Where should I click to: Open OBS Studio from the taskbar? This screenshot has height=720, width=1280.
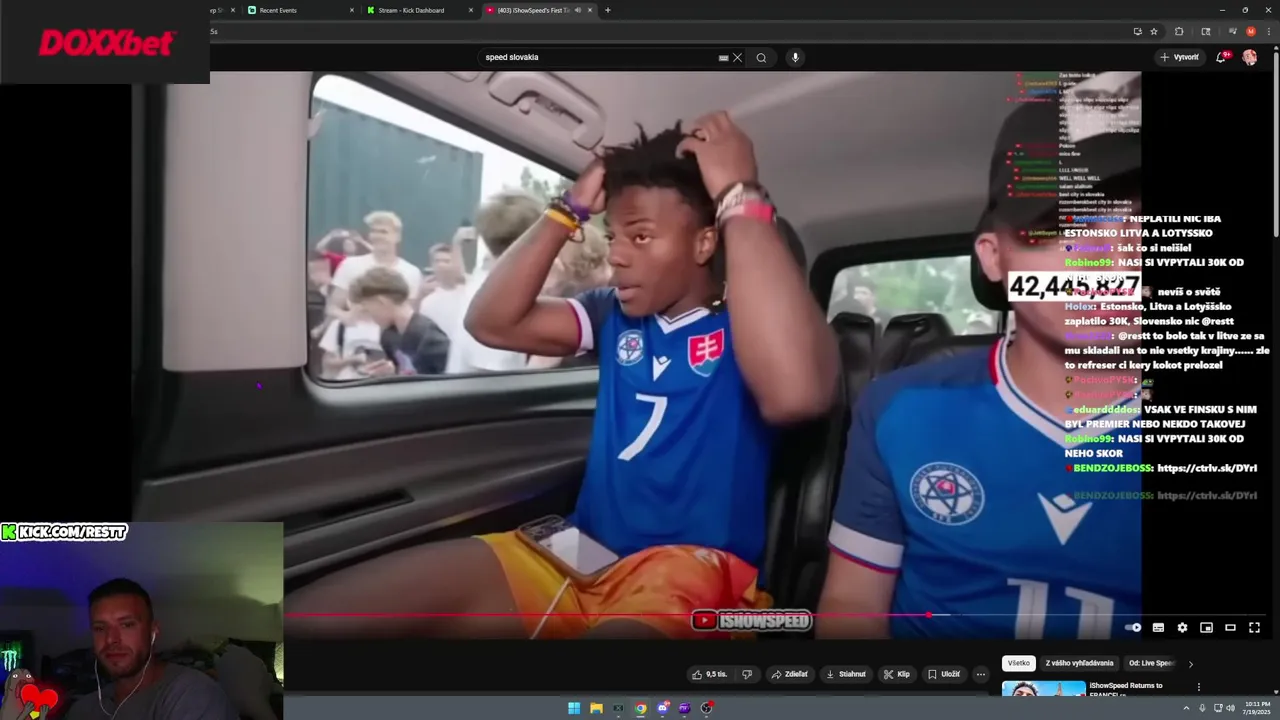706,708
